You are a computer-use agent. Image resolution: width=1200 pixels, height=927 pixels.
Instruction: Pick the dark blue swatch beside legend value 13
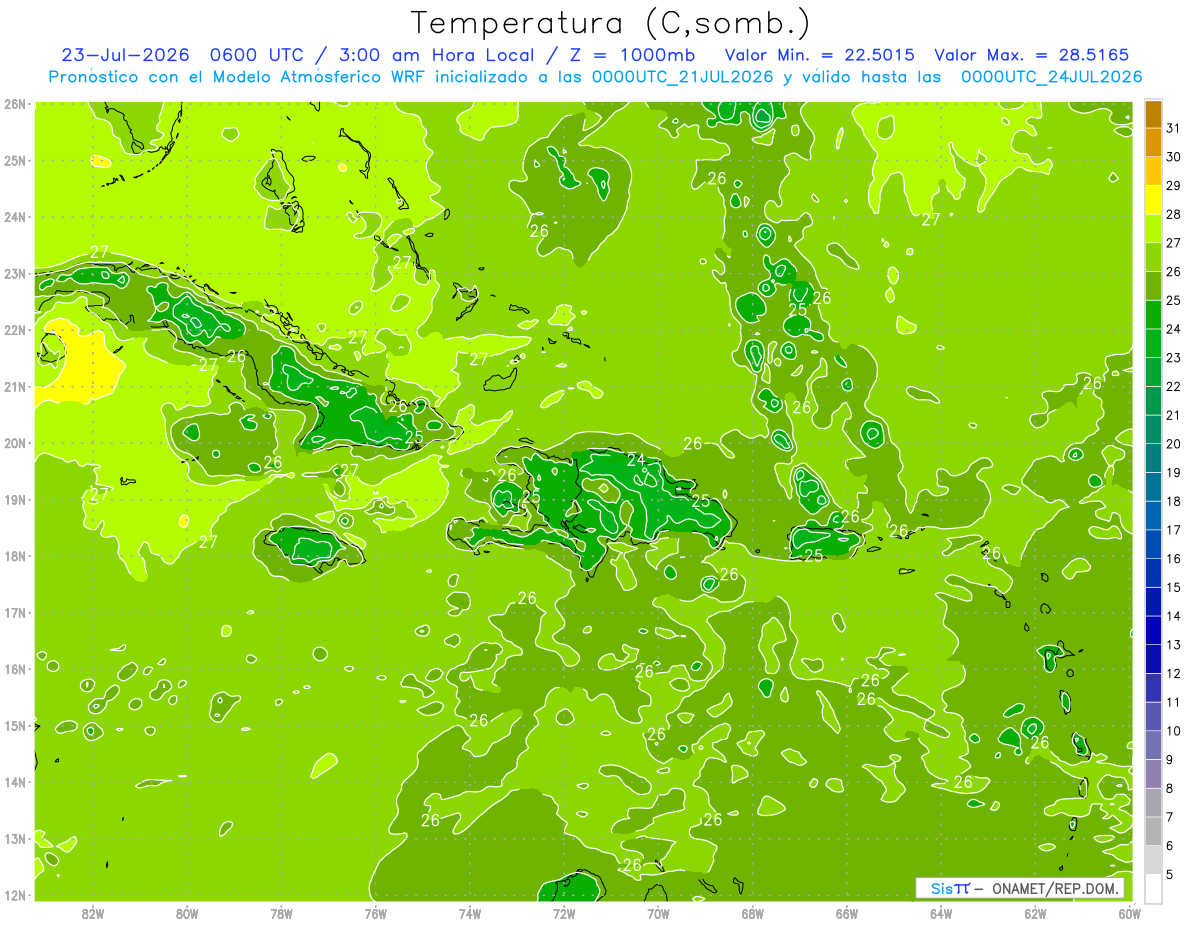(1153, 631)
